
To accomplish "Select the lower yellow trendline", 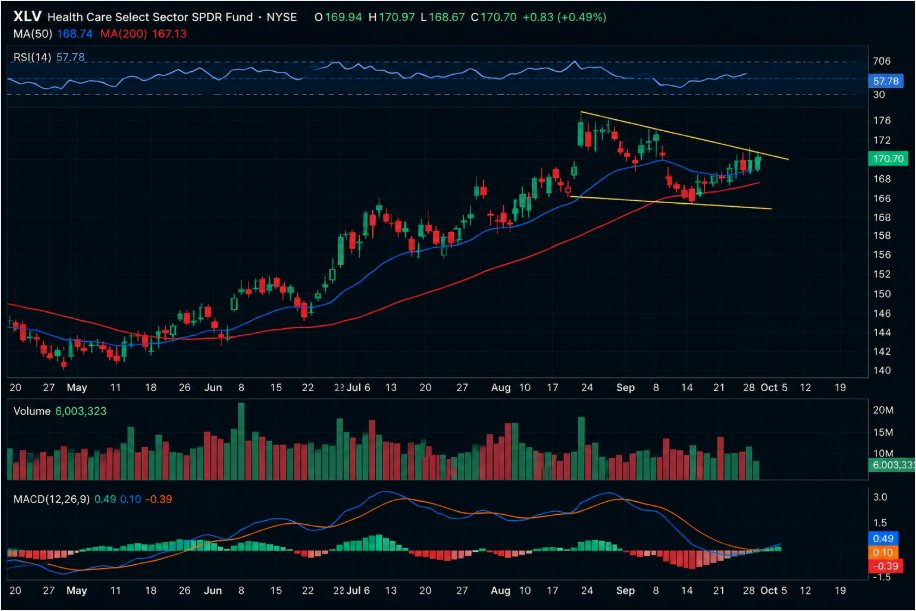I will point(671,202).
